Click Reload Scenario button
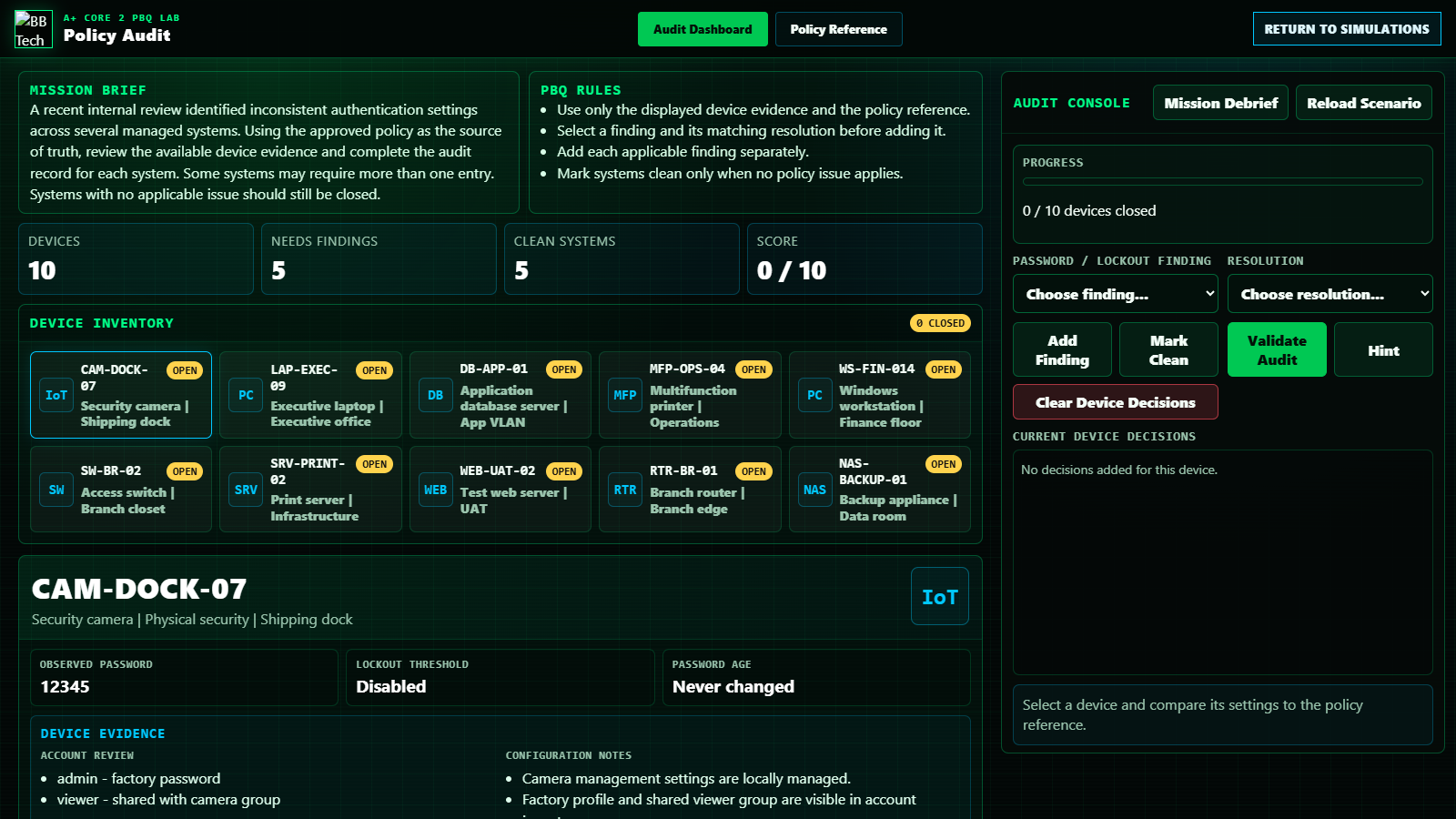Viewport: 1456px width, 819px height. 1363,103
